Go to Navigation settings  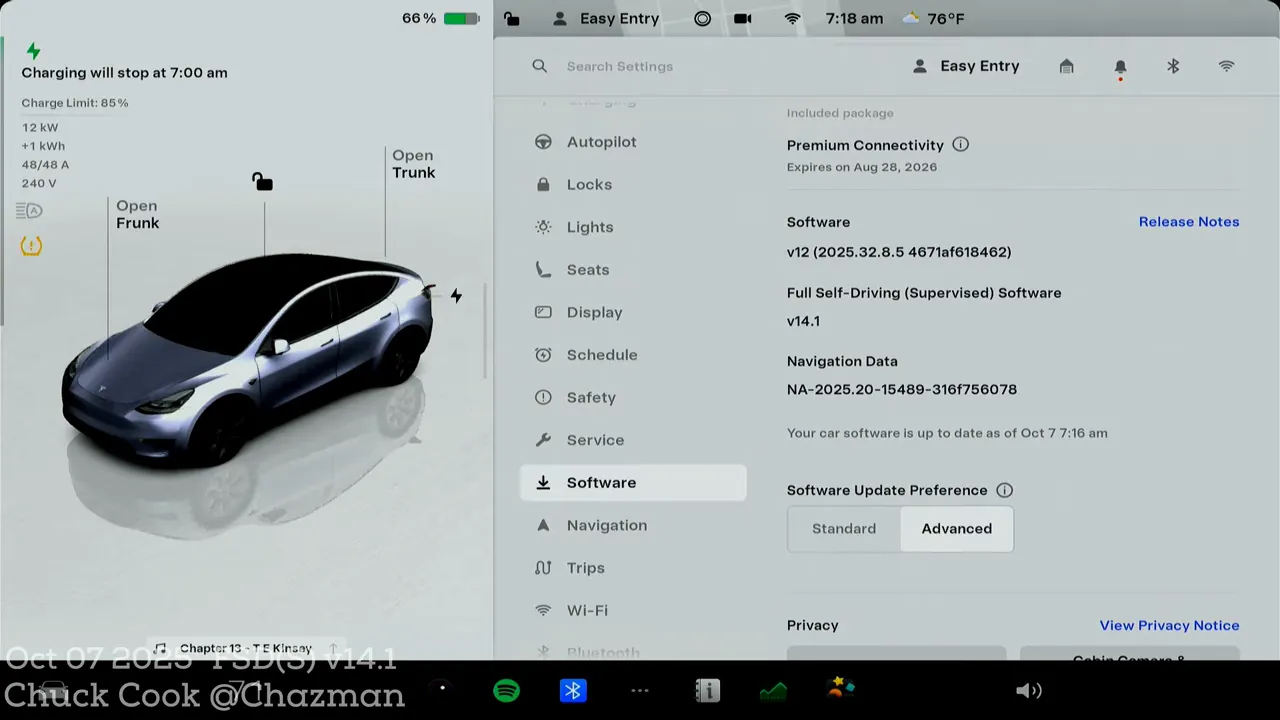606,525
